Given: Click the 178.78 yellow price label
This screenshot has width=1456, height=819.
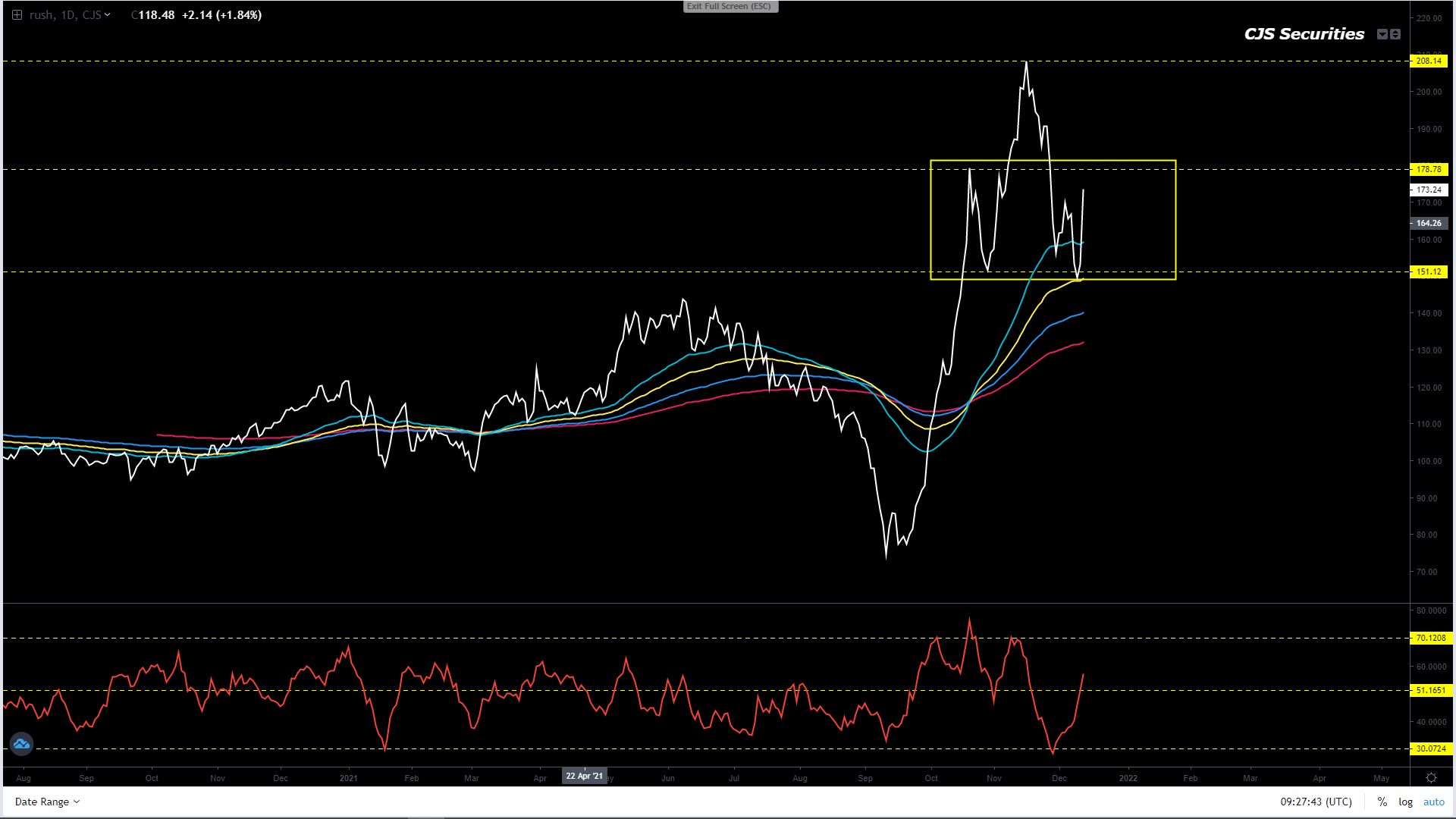Looking at the screenshot, I should (1429, 169).
